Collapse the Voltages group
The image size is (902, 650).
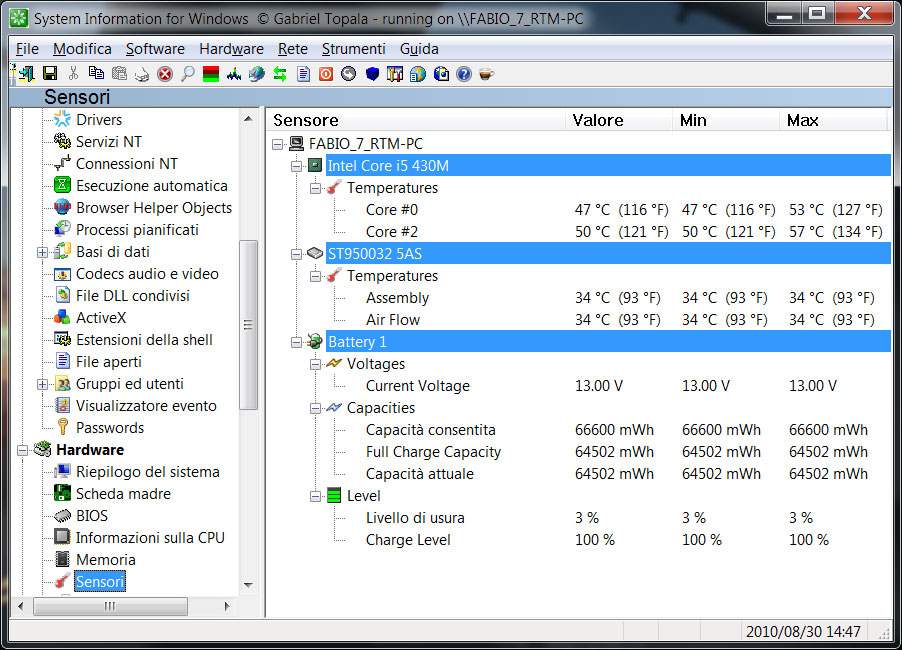coord(315,364)
